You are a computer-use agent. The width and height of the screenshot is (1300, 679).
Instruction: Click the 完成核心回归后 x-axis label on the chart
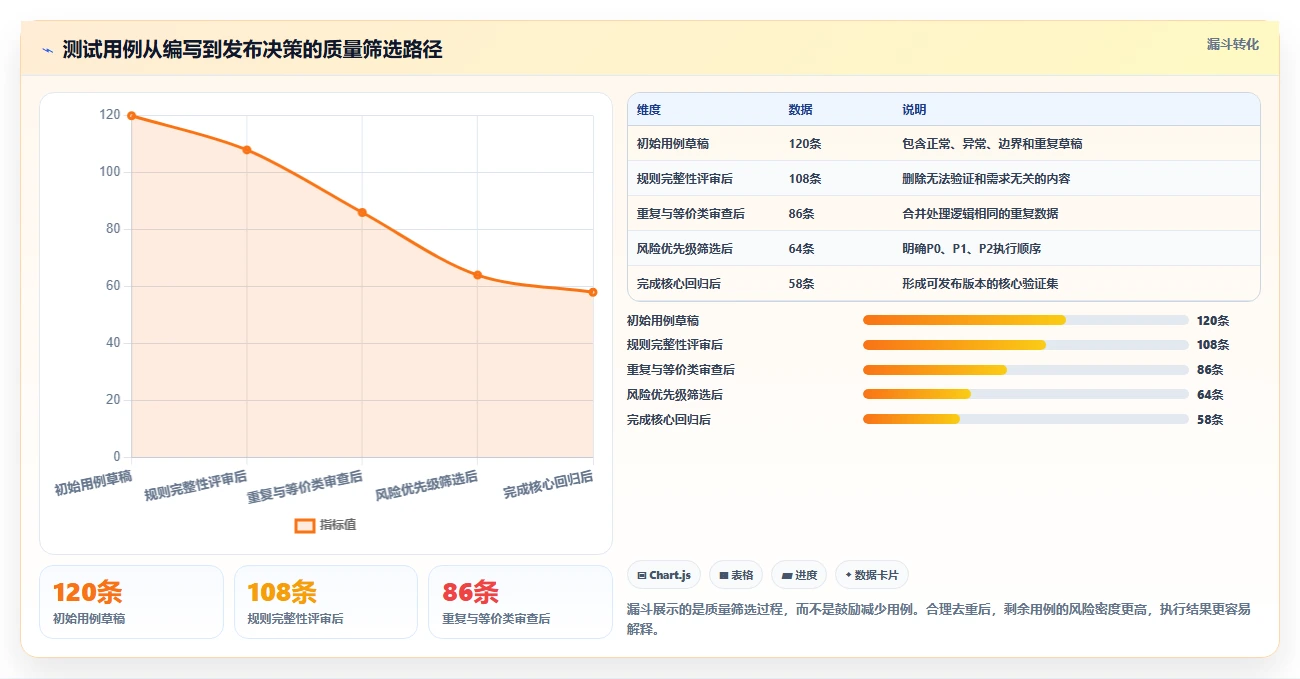548,484
